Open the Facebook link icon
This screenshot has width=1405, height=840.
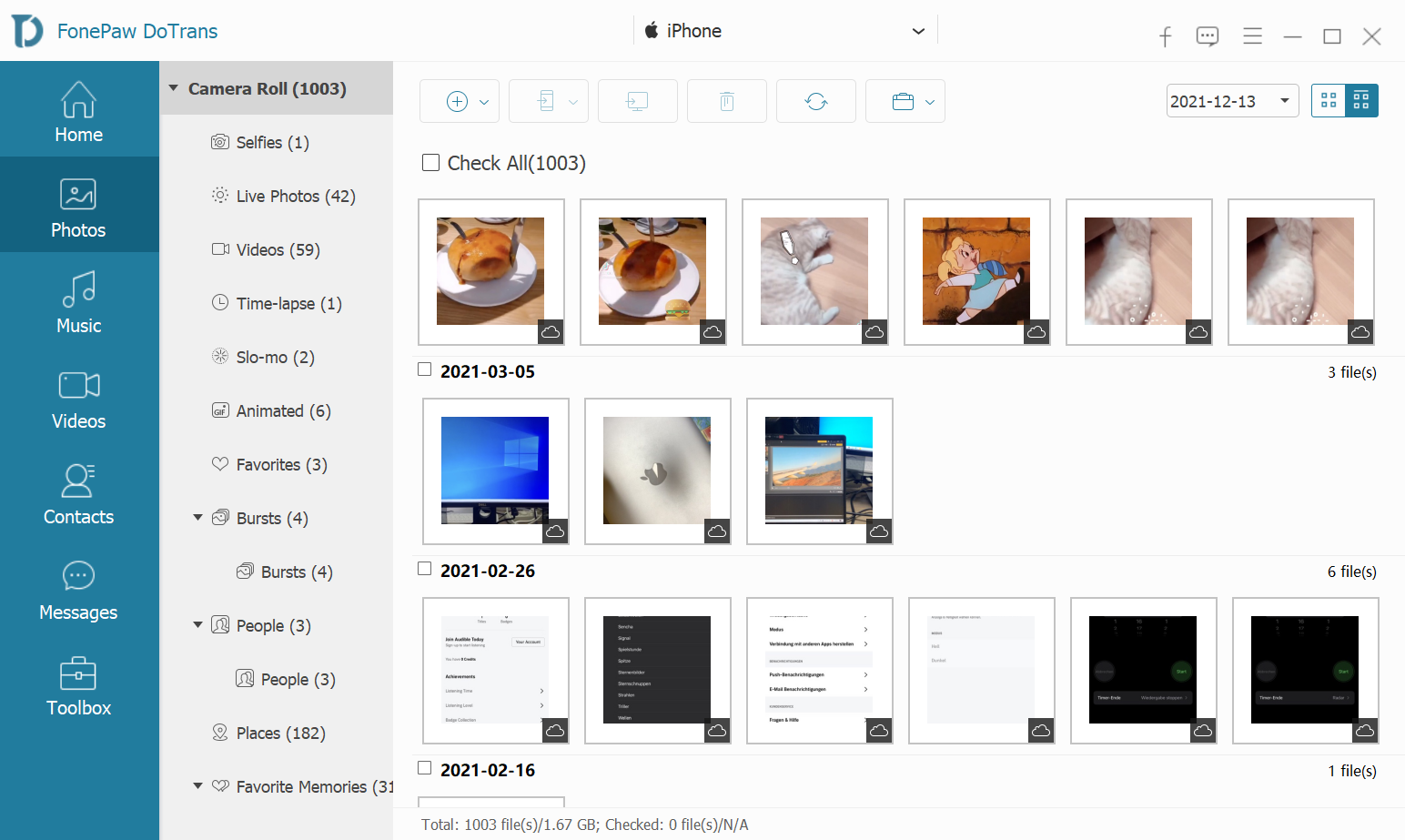(x=1165, y=36)
